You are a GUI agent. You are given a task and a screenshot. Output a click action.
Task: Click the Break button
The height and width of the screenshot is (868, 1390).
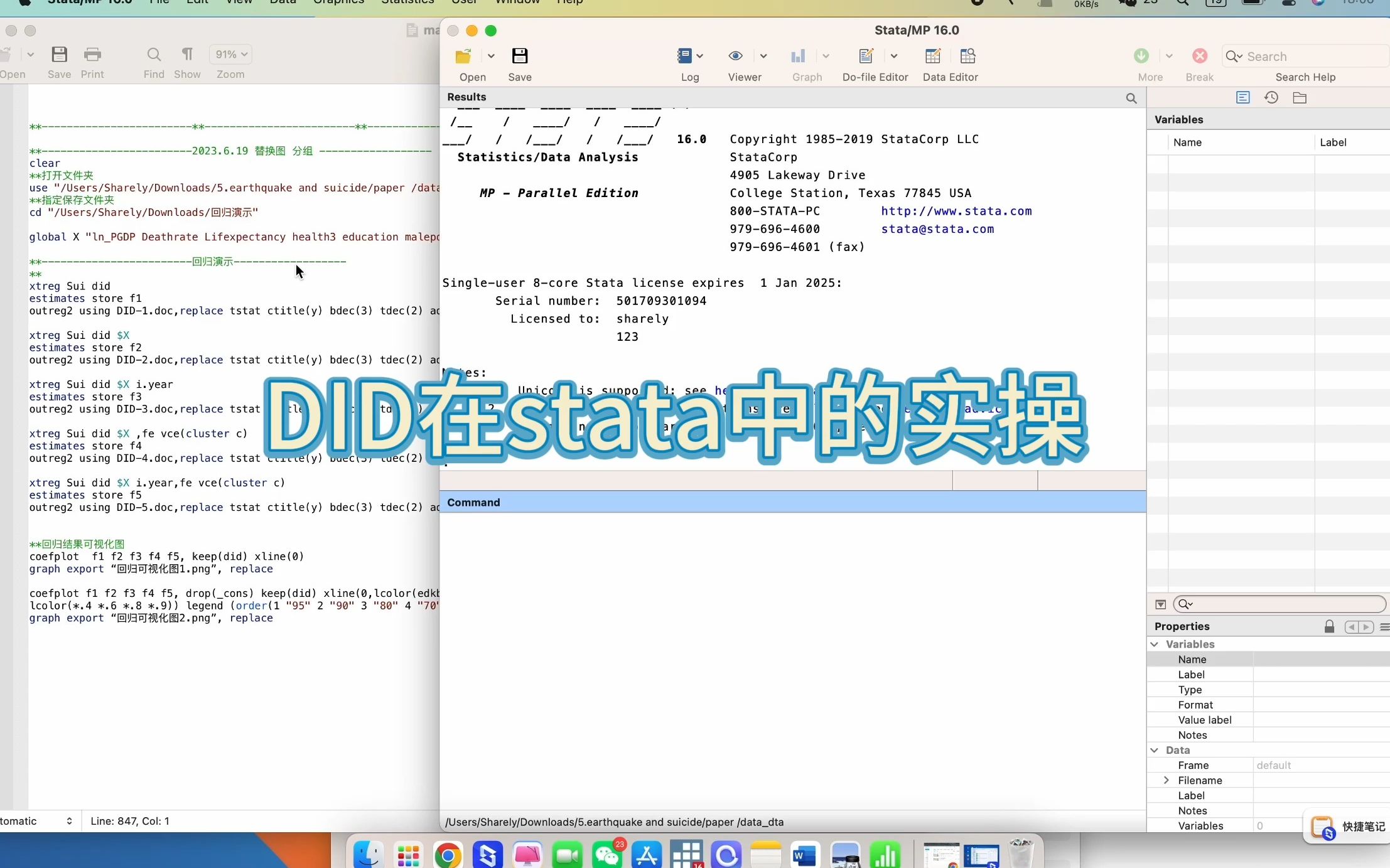coord(1199,57)
